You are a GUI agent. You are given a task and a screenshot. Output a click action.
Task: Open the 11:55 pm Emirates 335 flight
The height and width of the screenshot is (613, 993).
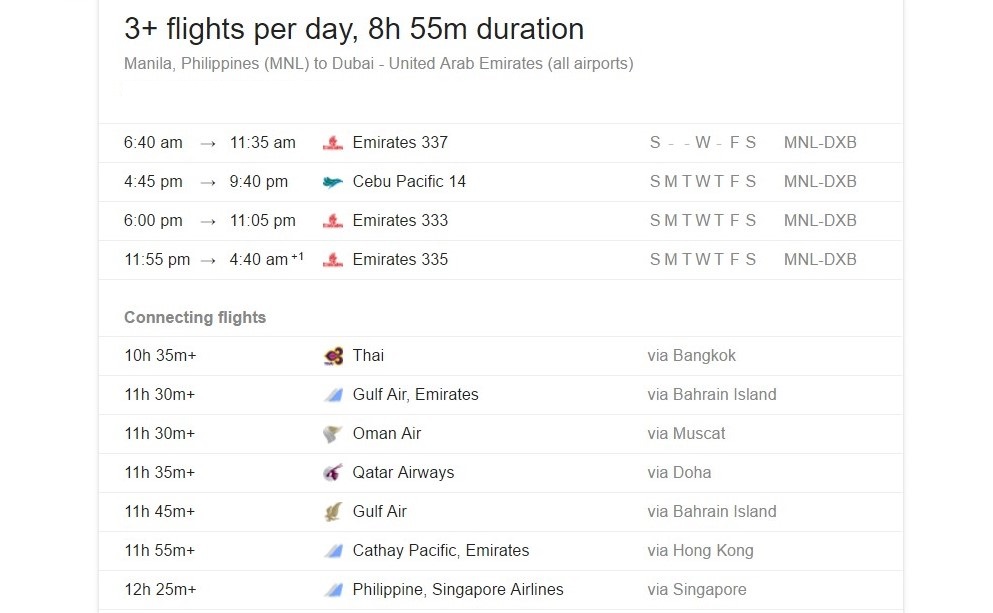400,260
